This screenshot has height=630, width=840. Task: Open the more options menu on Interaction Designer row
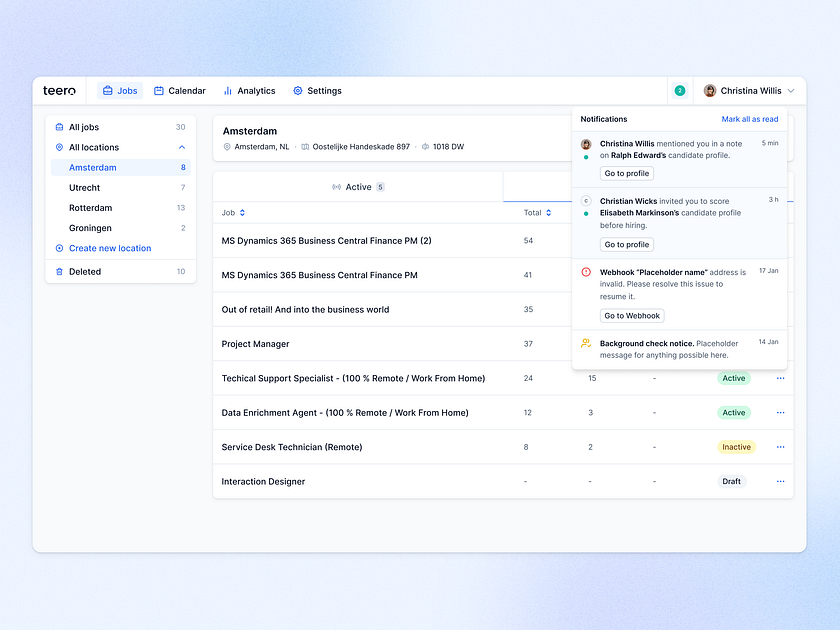point(780,481)
